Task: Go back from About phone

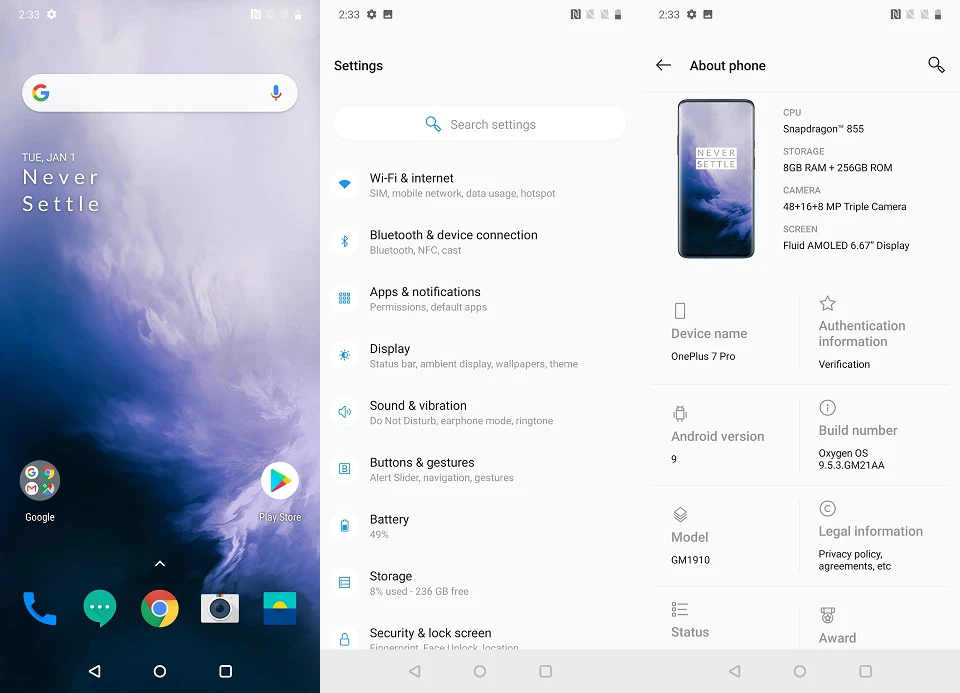Action: (x=663, y=65)
